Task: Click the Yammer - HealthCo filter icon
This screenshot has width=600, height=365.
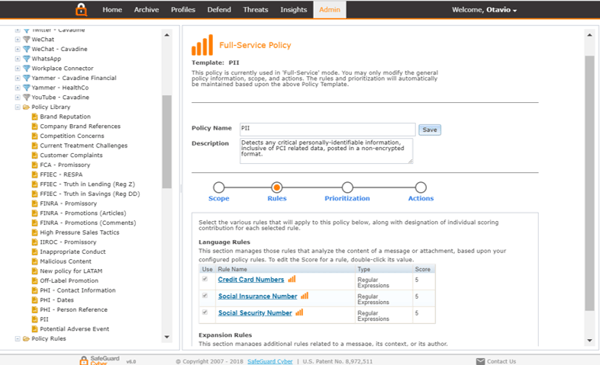Action: click(x=26, y=88)
